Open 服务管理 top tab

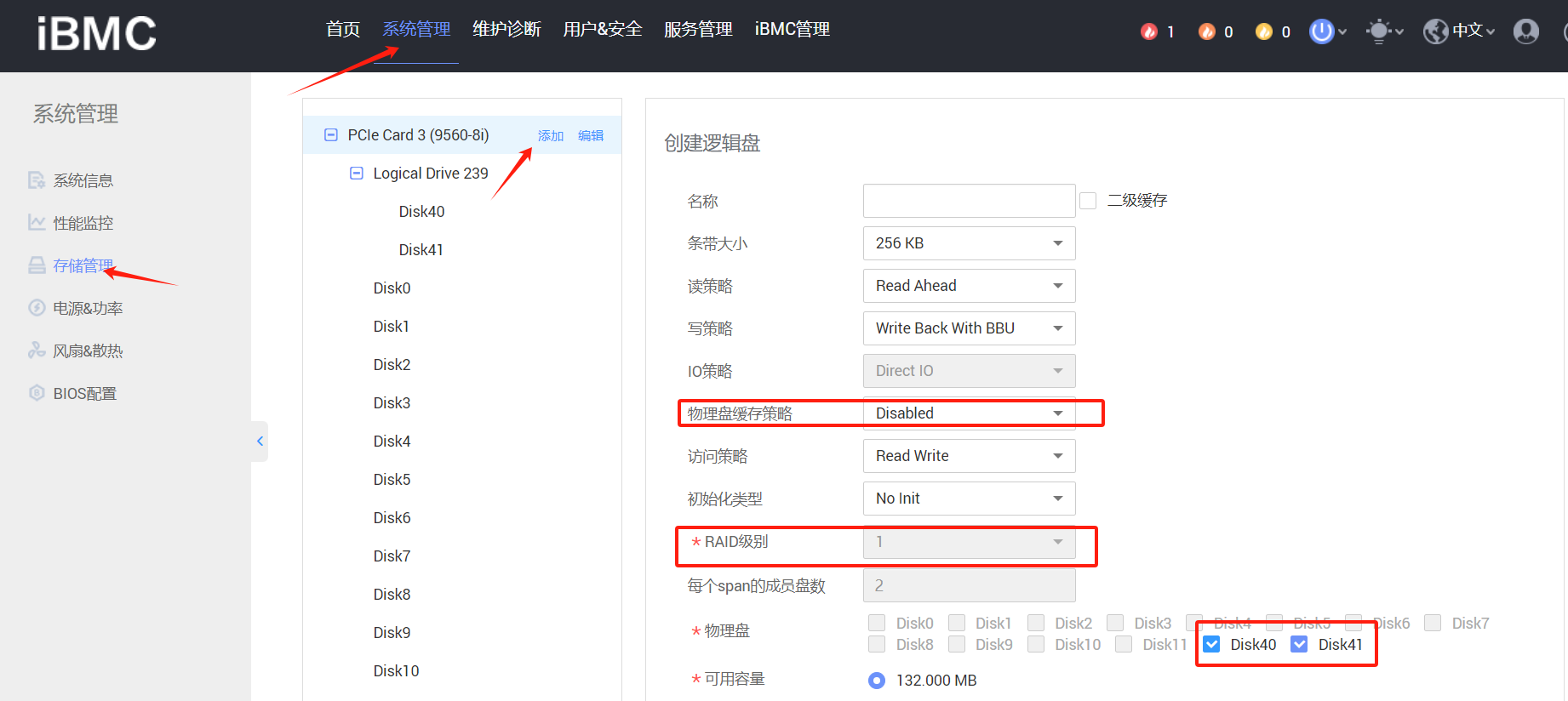[x=698, y=30]
